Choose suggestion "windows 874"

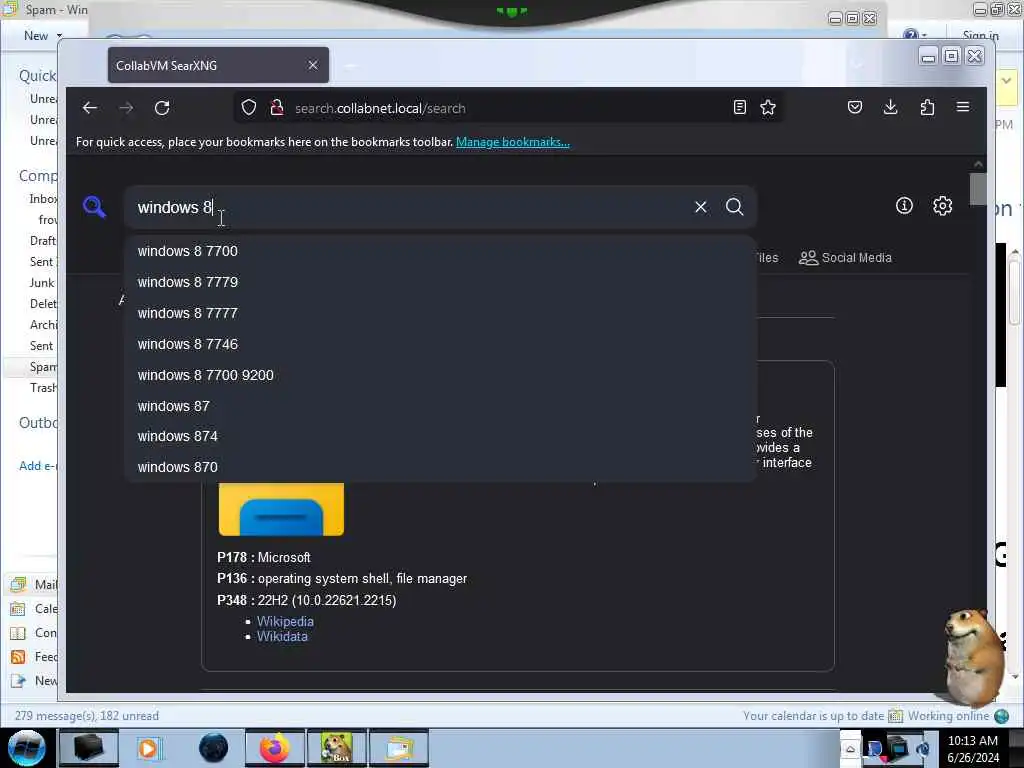pyautogui.click(x=440, y=436)
